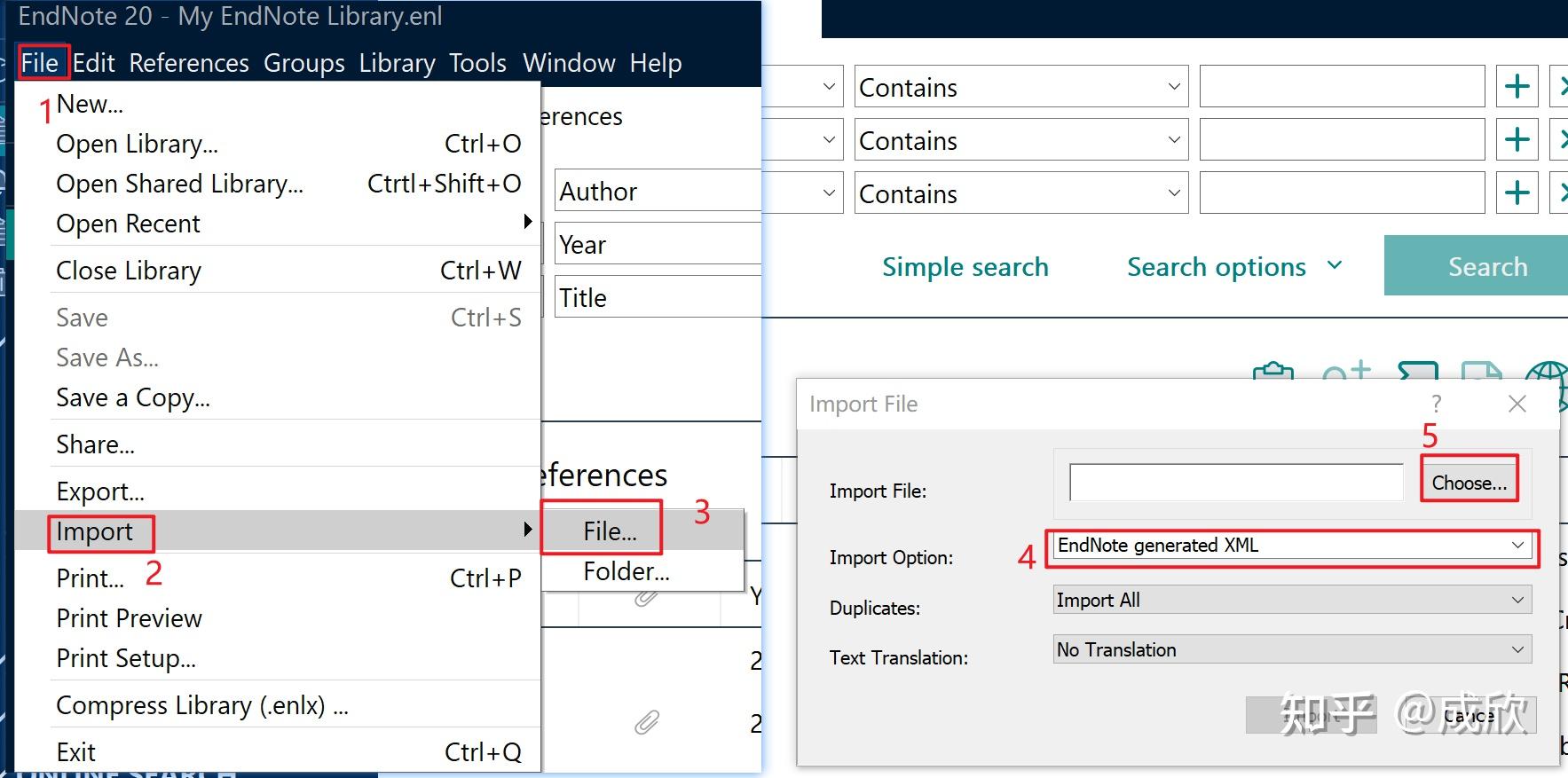The height and width of the screenshot is (778, 1568).
Task: Open the Text Translation dropdown
Action: (x=1517, y=649)
